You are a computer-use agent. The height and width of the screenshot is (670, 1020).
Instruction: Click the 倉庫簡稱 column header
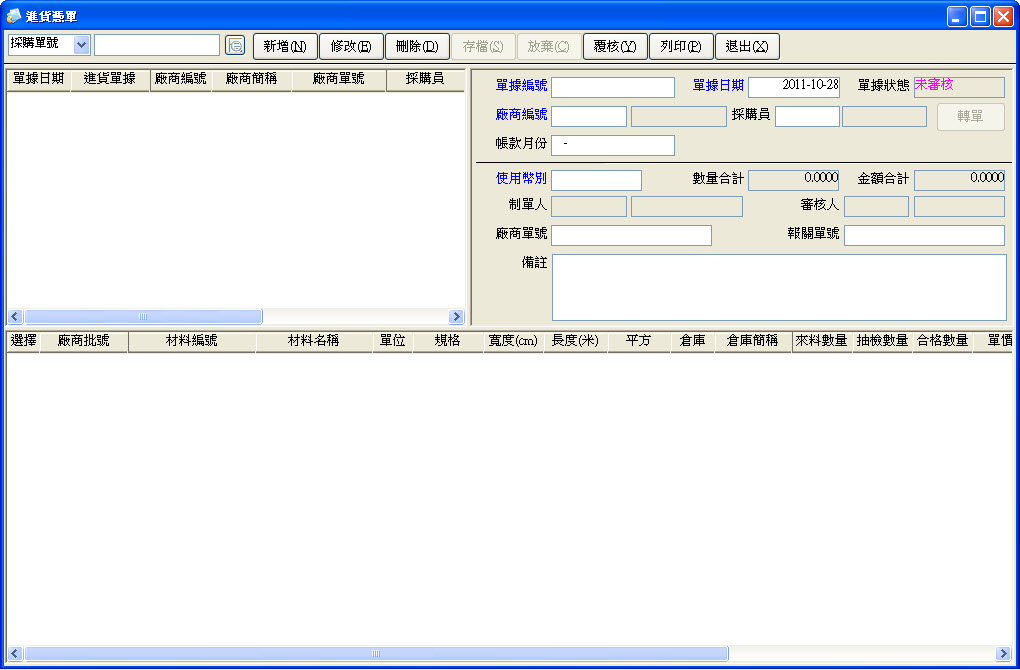753,341
